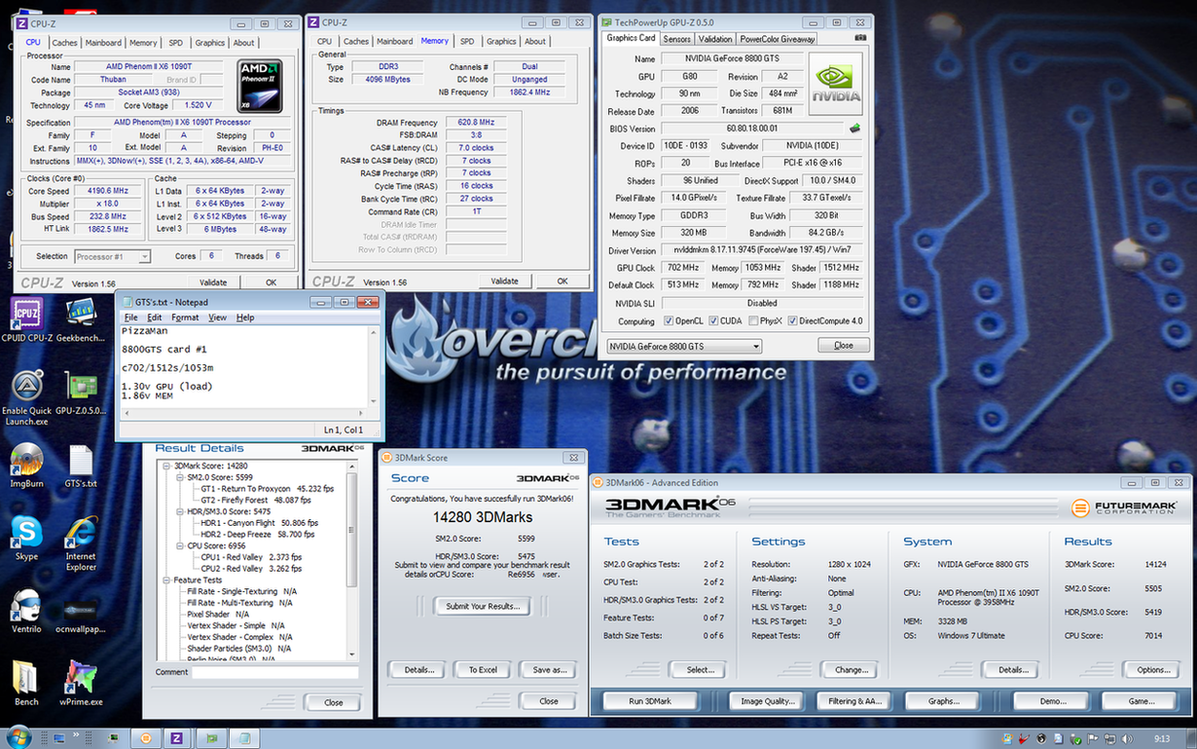Select Enable Quick Launch.exe desktop icon

tap(27, 397)
